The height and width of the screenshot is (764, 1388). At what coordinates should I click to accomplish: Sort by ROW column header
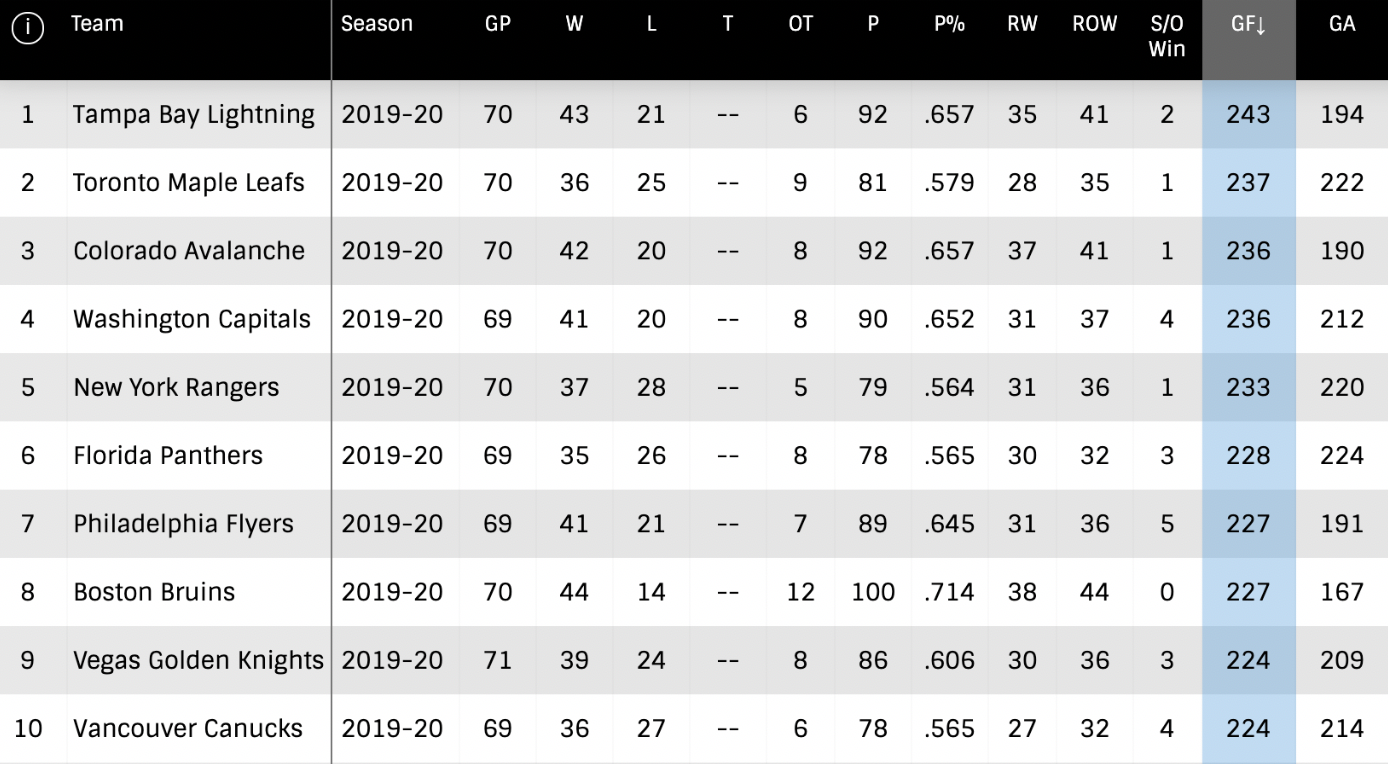click(1094, 26)
